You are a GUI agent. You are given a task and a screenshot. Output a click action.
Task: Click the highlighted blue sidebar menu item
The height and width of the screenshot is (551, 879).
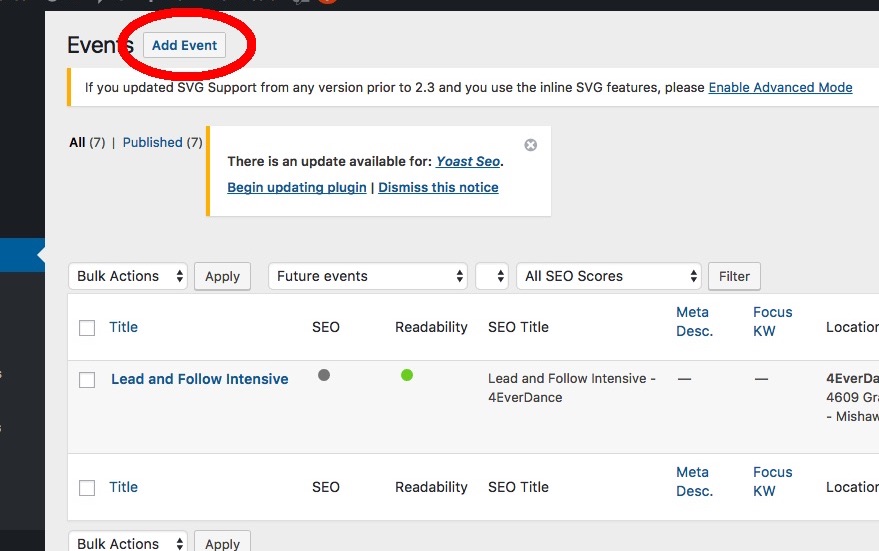click(22, 255)
